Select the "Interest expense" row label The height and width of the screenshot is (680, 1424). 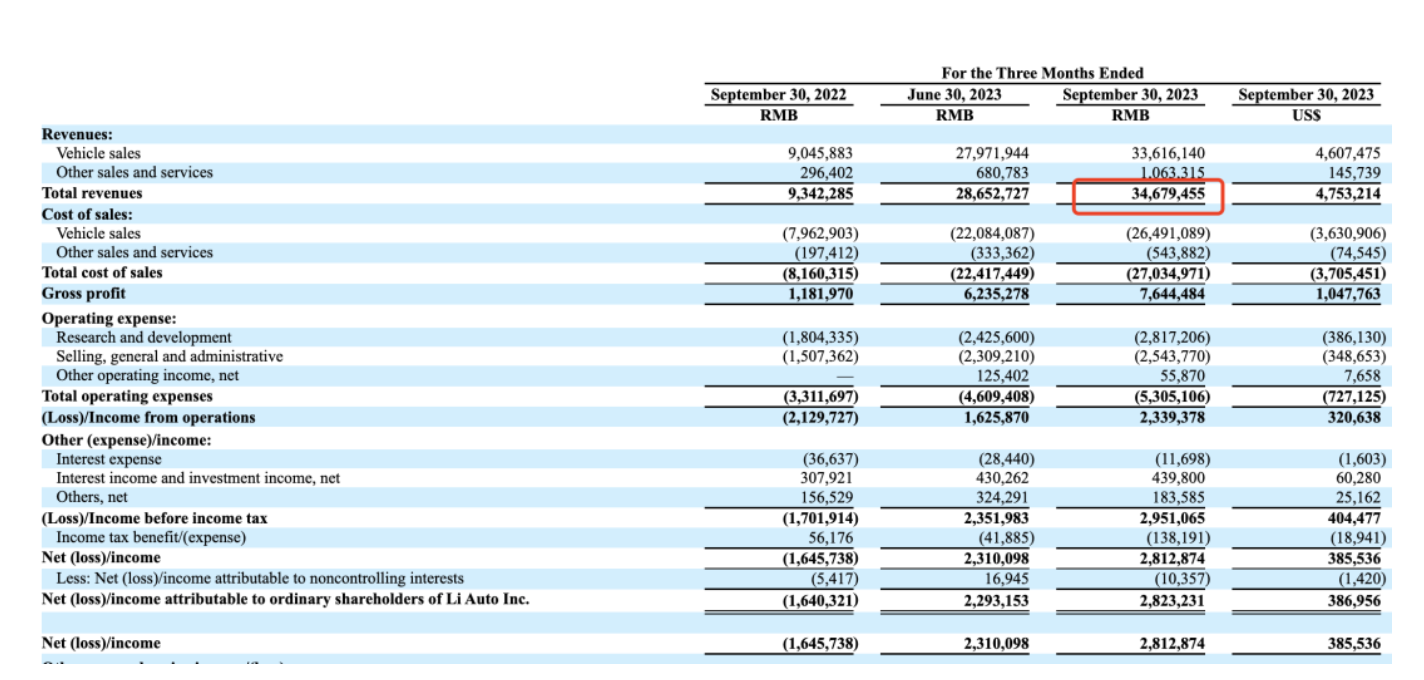tap(108, 459)
